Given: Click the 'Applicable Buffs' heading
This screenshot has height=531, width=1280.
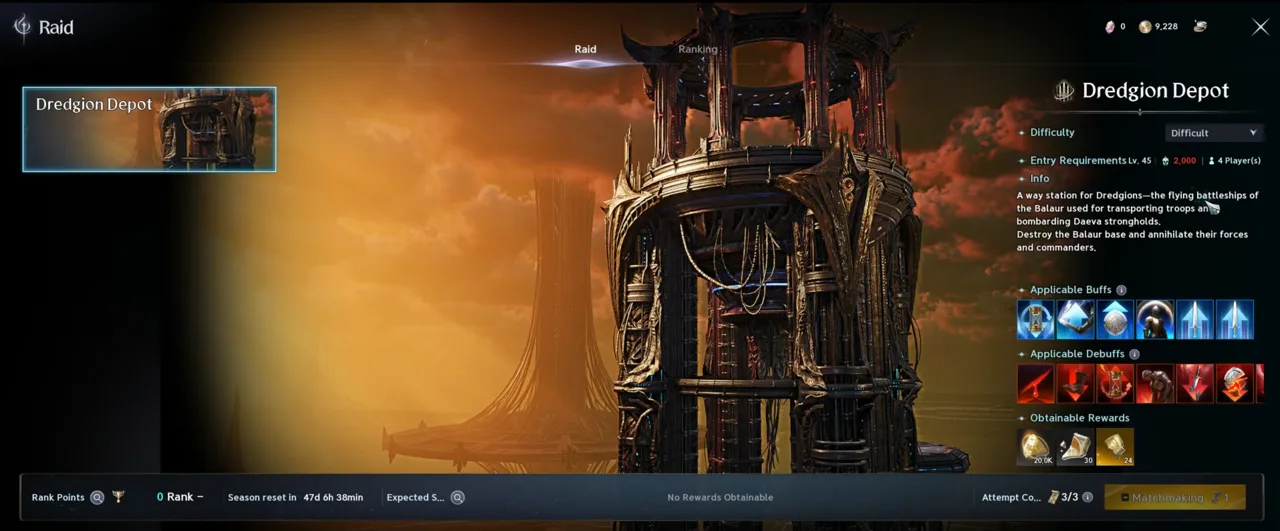Looking at the screenshot, I should [1071, 290].
